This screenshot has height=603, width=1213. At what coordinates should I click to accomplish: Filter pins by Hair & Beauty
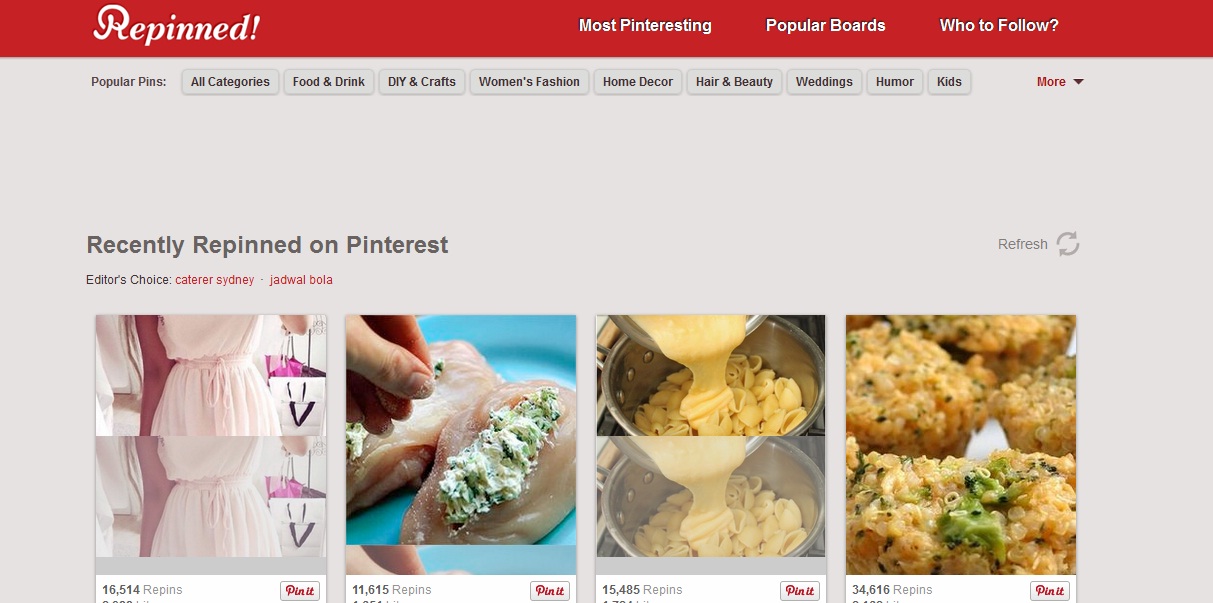tap(734, 82)
